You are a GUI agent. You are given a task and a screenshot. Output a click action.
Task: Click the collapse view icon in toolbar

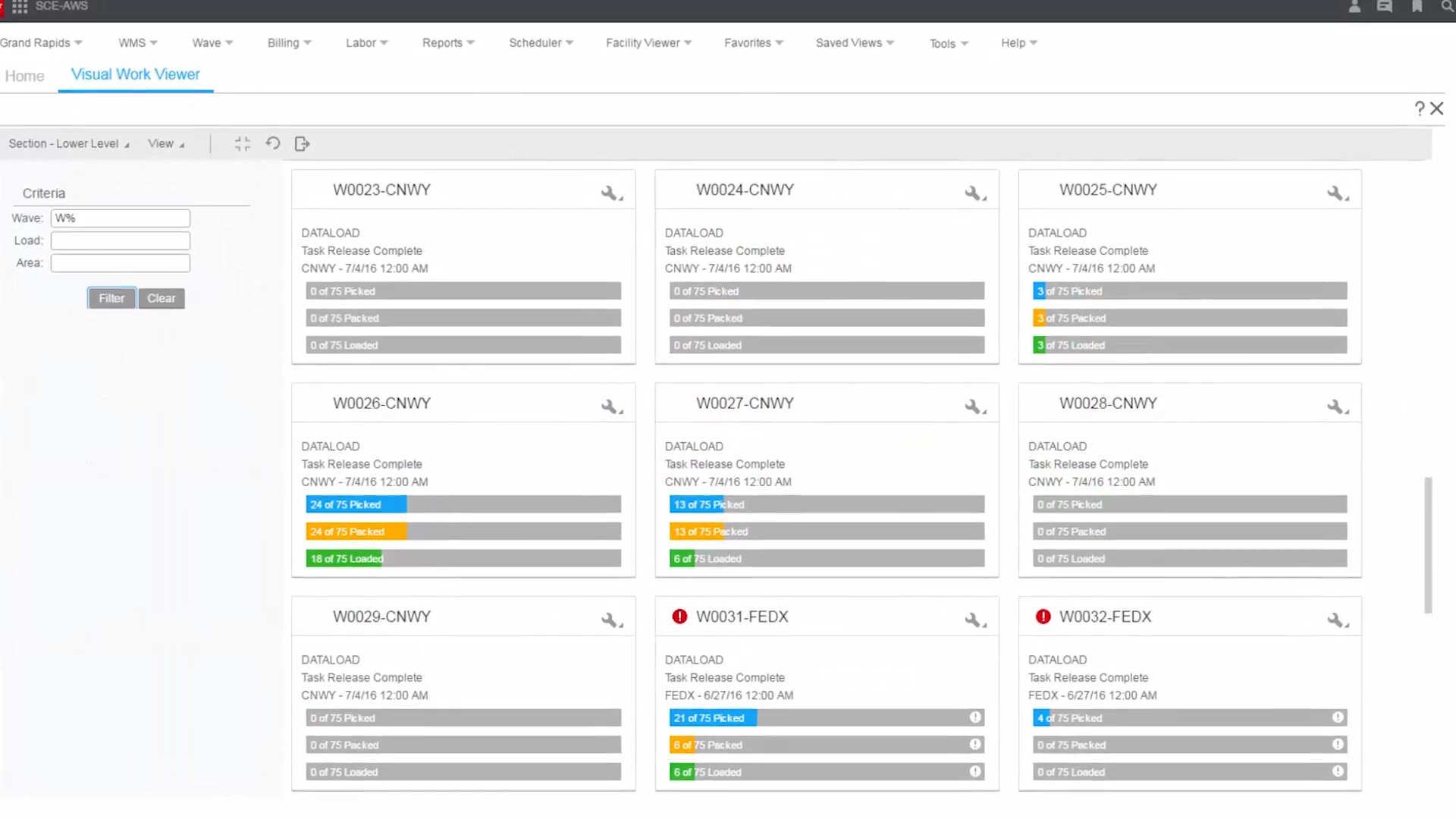[x=243, y=144]
